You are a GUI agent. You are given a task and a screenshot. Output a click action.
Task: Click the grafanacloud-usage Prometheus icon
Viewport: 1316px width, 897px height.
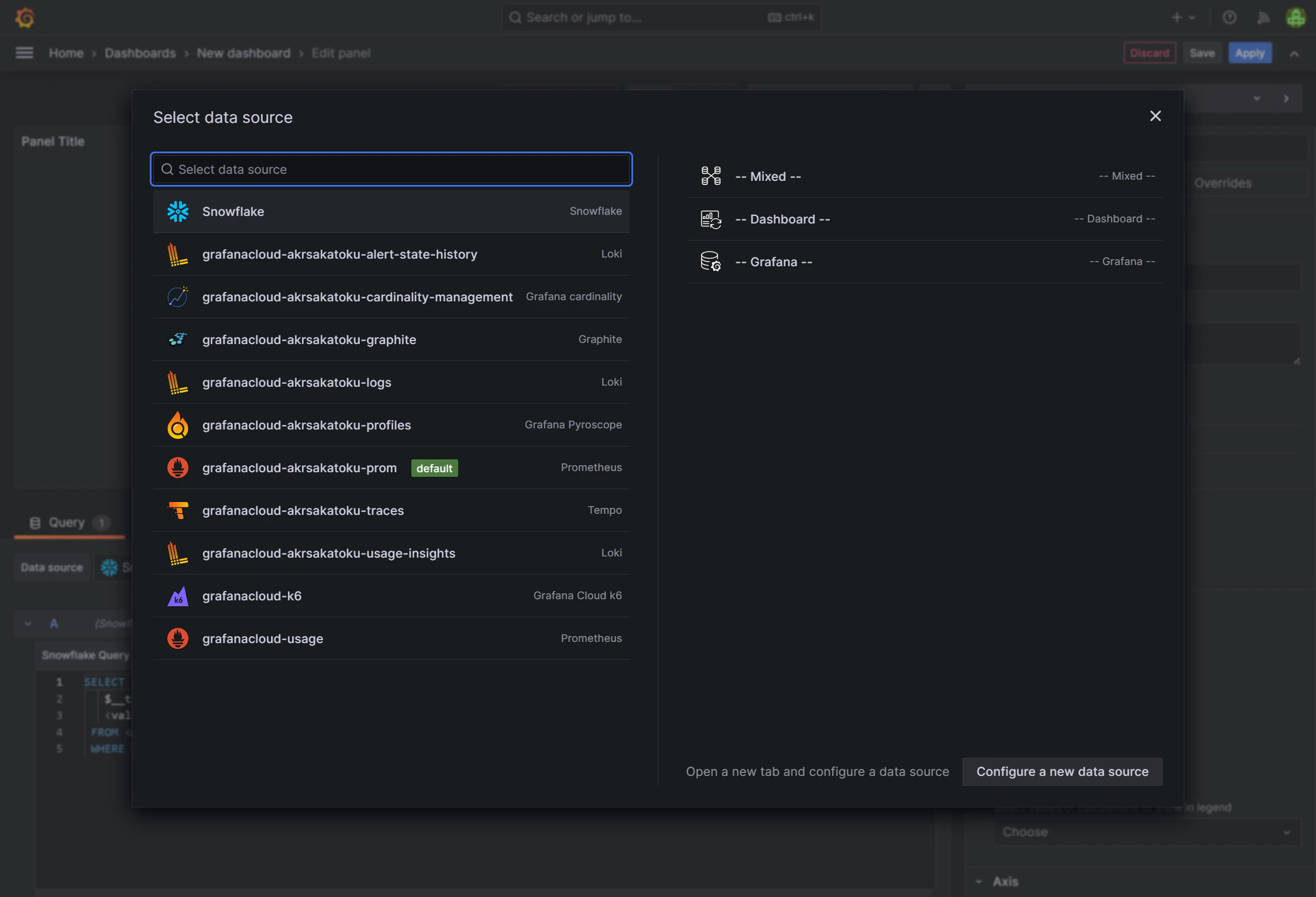(x=178, y=638)
